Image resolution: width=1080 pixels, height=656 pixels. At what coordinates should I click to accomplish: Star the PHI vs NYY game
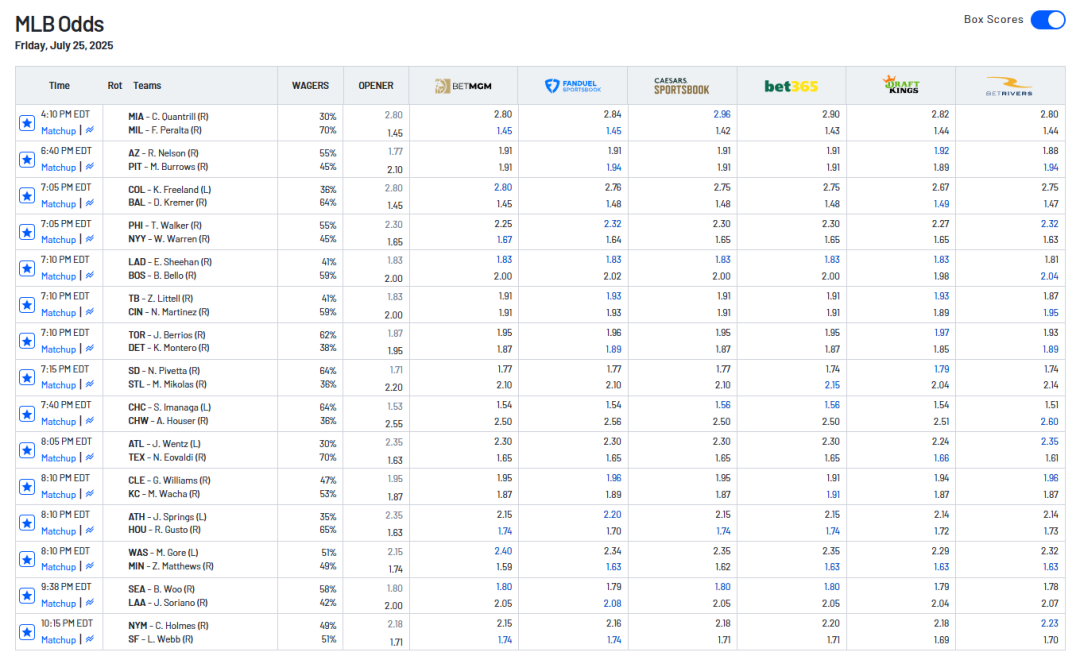(x=27, y=232)
